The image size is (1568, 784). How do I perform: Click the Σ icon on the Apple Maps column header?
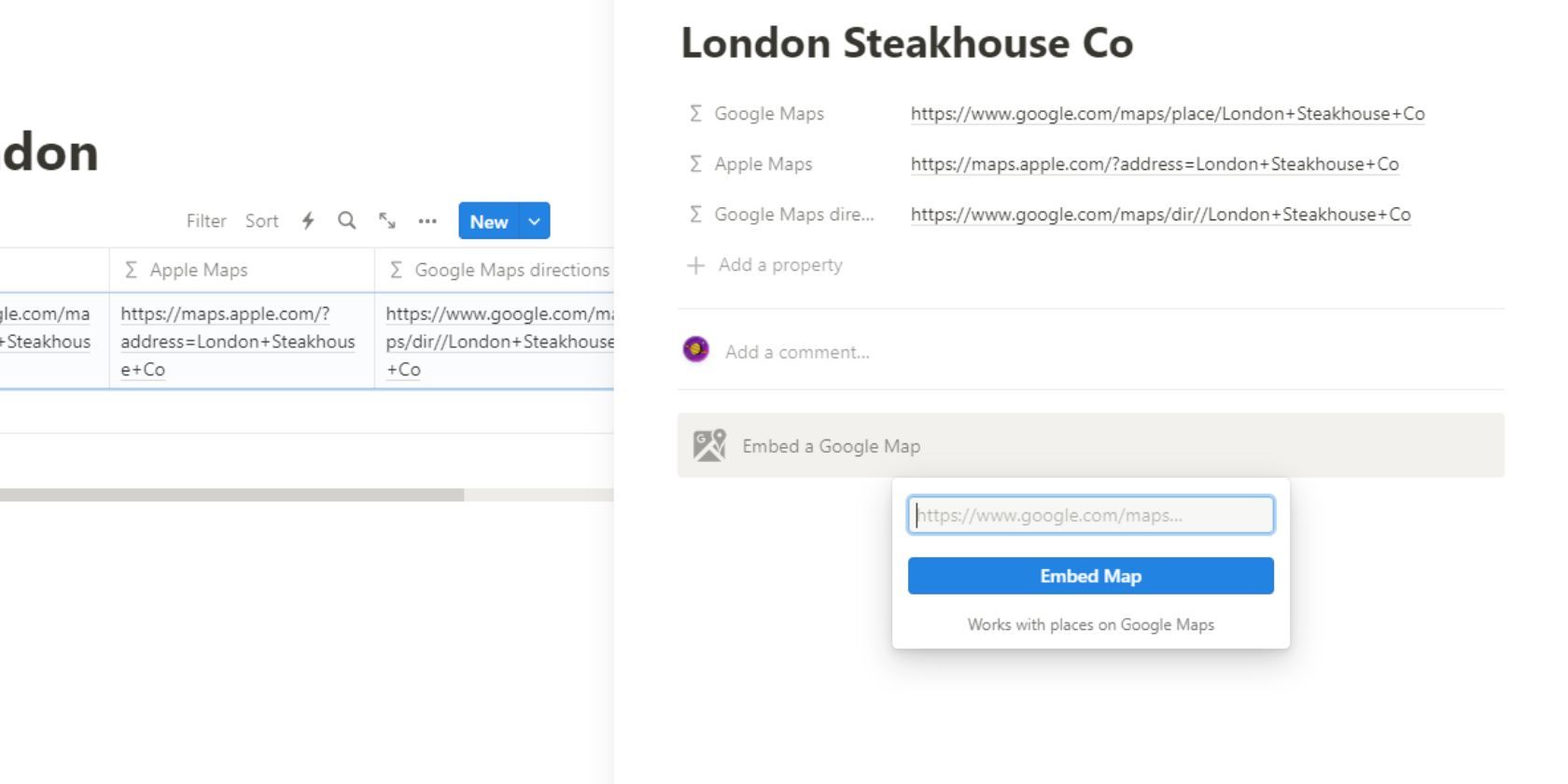[x=130, y=270]
